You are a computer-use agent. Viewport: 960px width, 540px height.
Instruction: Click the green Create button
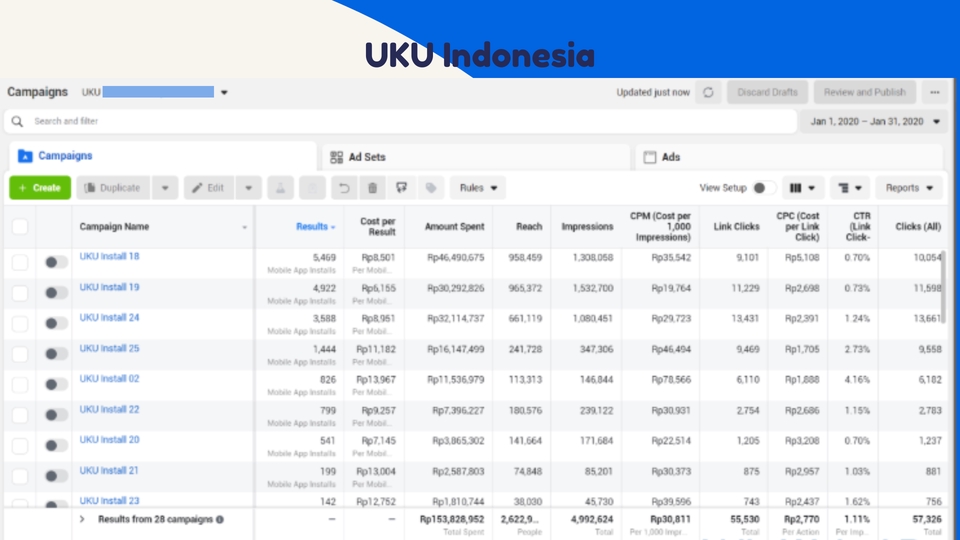click(40, 188)
